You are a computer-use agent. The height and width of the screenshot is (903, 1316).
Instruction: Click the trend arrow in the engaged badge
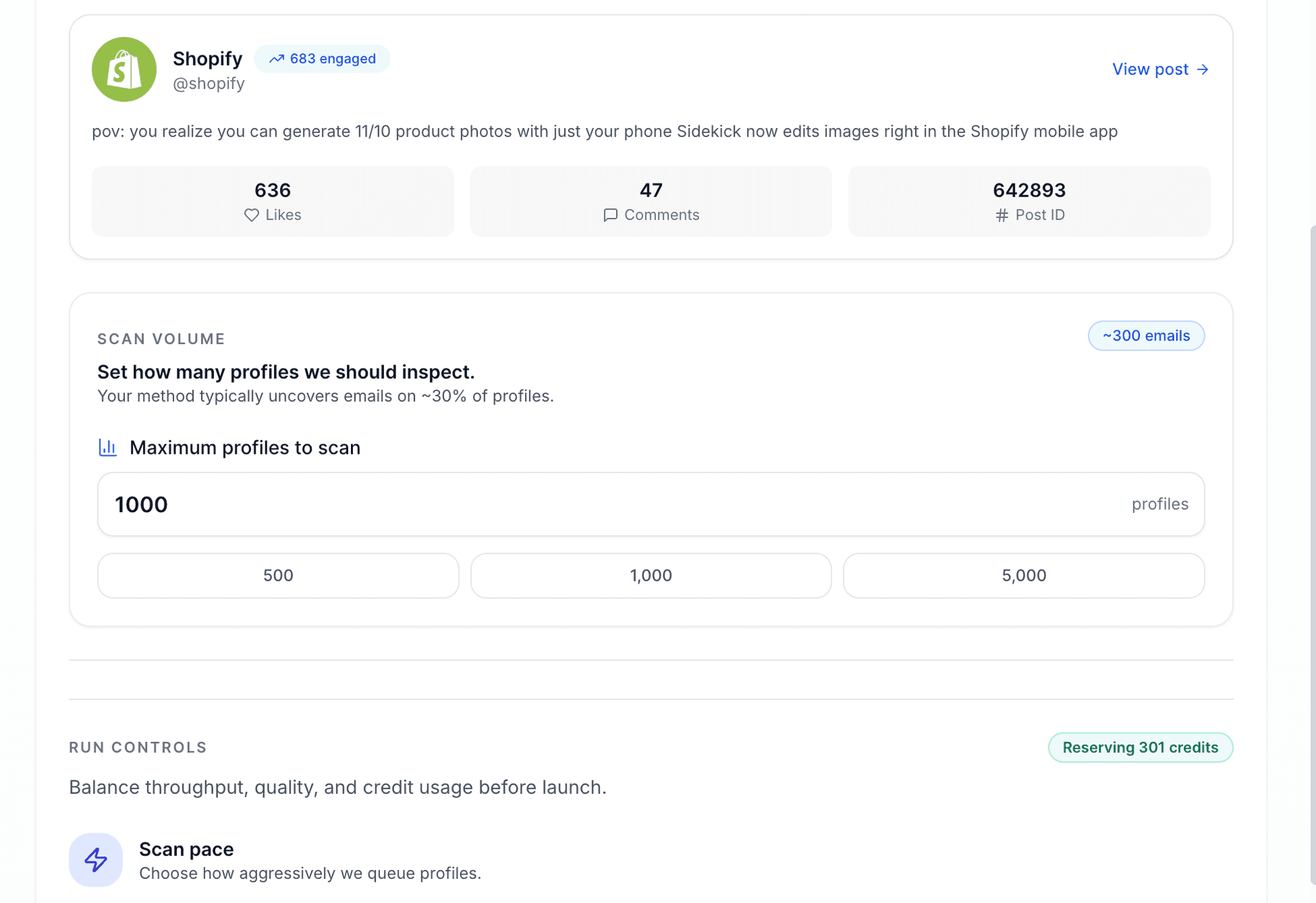tap(278, 59)
